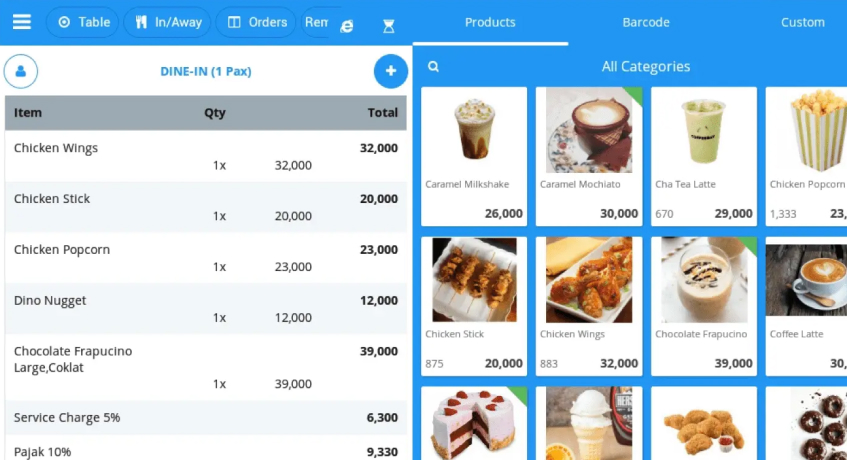Select the Chicken Wings order line
Screen dimensions: 847x460
(205, 156)
